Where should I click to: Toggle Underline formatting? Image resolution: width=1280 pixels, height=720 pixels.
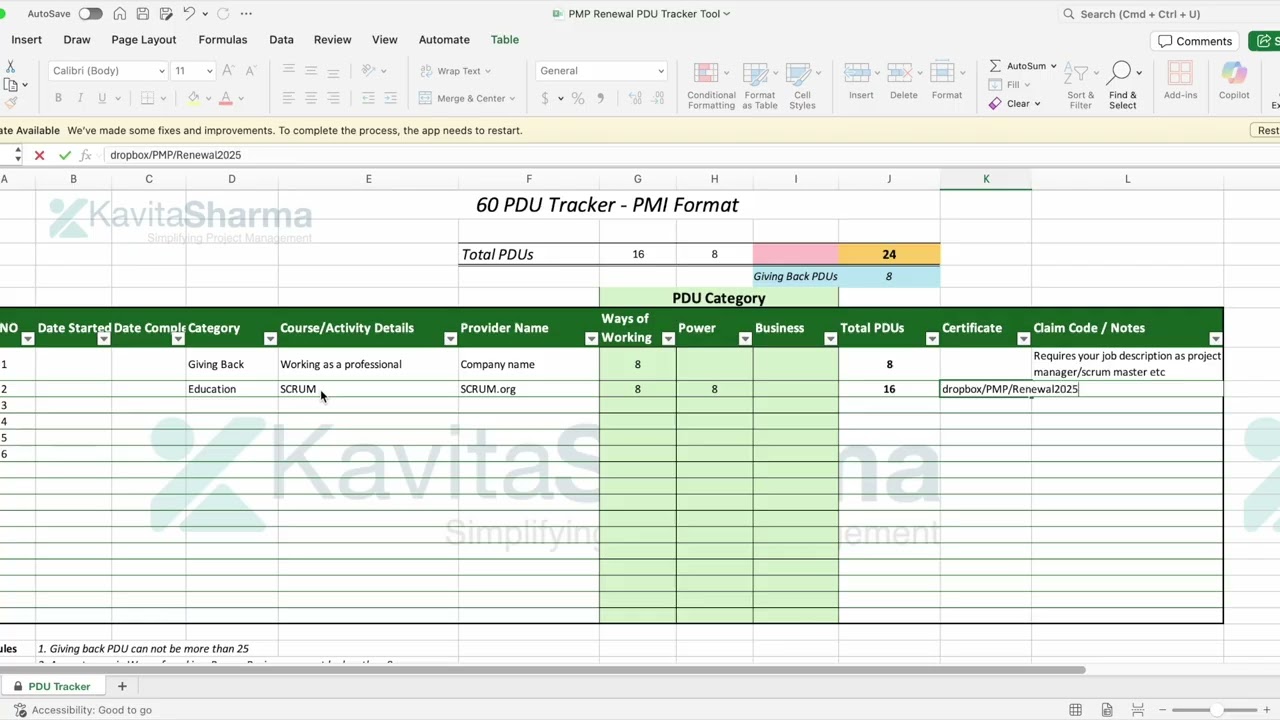click(102, 98)
